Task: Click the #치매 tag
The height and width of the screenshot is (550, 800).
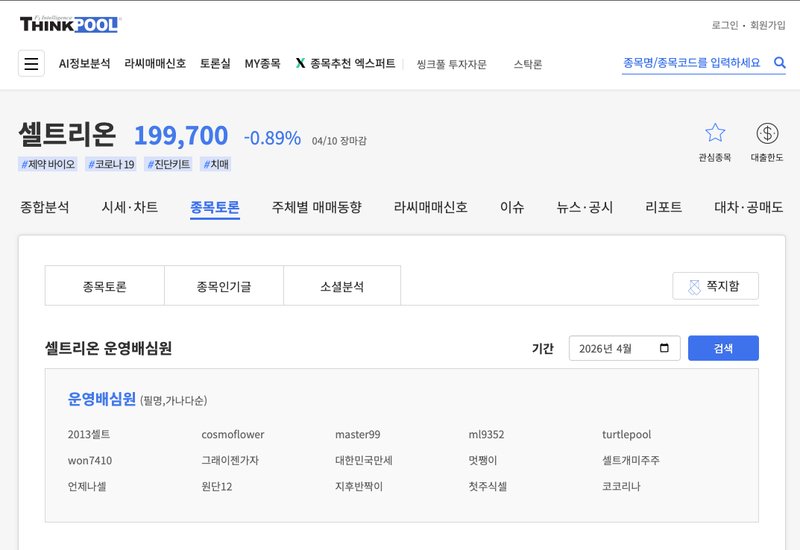Action: click(x=216, y=164)
